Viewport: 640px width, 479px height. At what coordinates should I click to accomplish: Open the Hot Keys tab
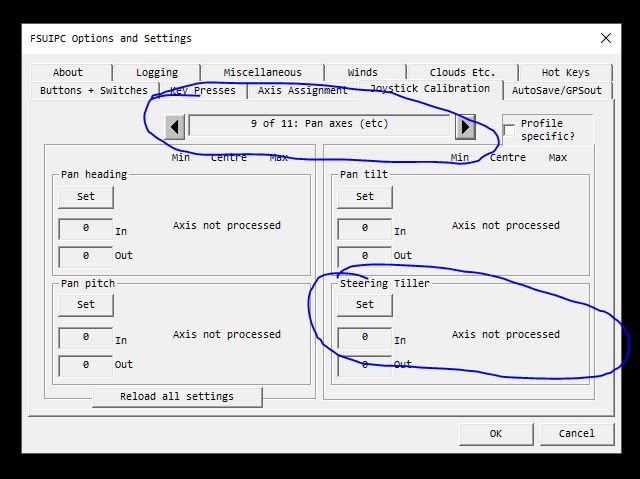(x=565, y=73)
